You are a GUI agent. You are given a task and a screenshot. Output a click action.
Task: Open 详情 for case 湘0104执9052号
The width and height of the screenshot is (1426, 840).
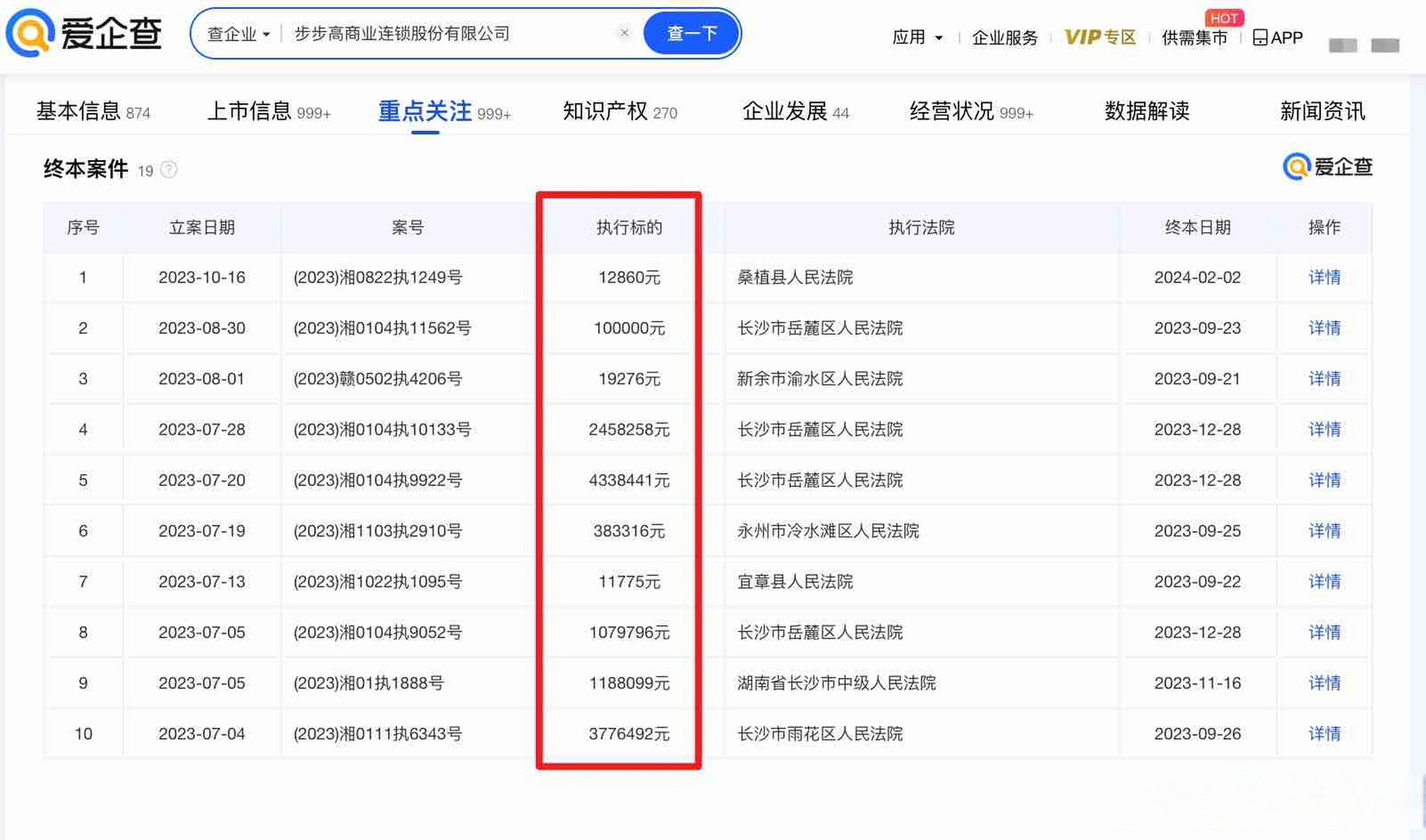point(1324,632)
